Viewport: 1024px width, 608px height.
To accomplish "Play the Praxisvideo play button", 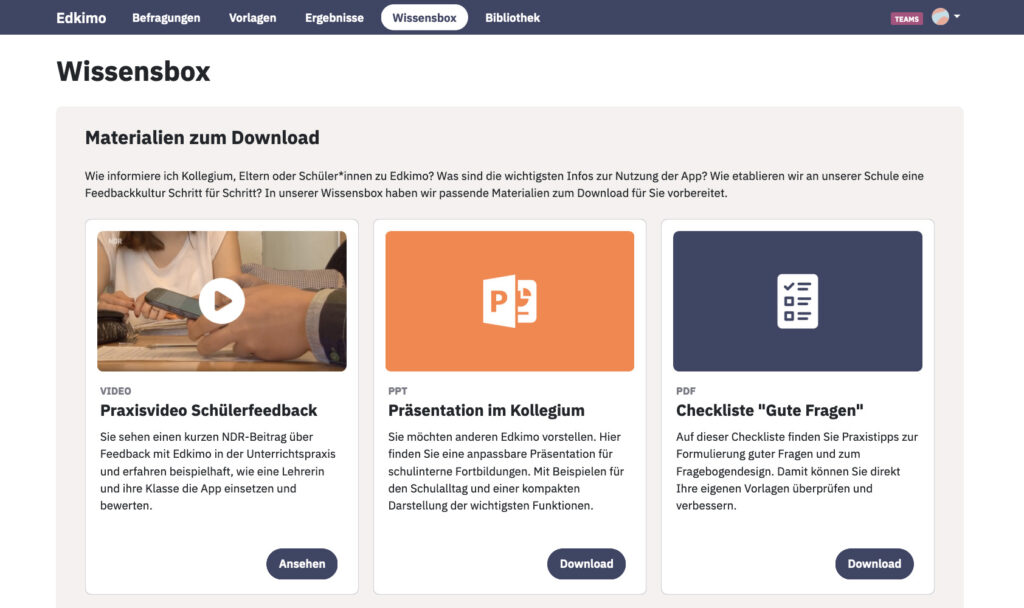I will 222,300.
